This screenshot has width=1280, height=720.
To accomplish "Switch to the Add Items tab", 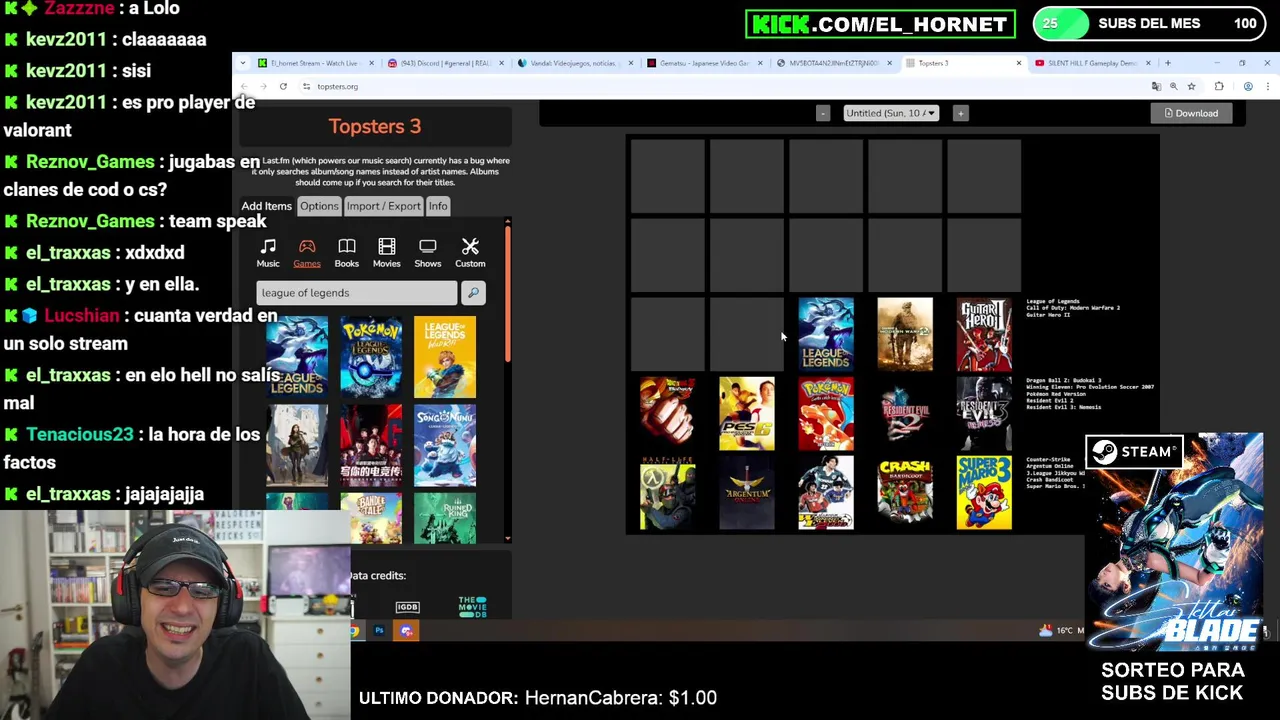I will pos(266,206).
